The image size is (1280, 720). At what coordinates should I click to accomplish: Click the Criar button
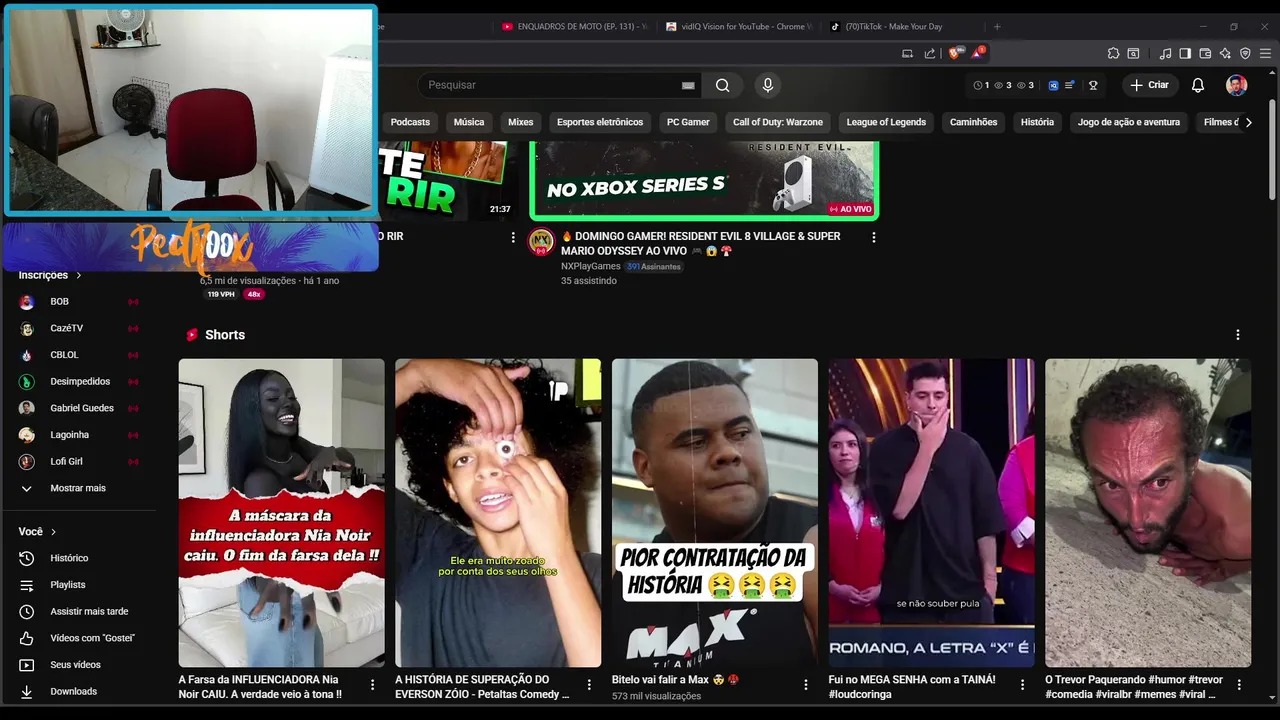(1150, 85)
